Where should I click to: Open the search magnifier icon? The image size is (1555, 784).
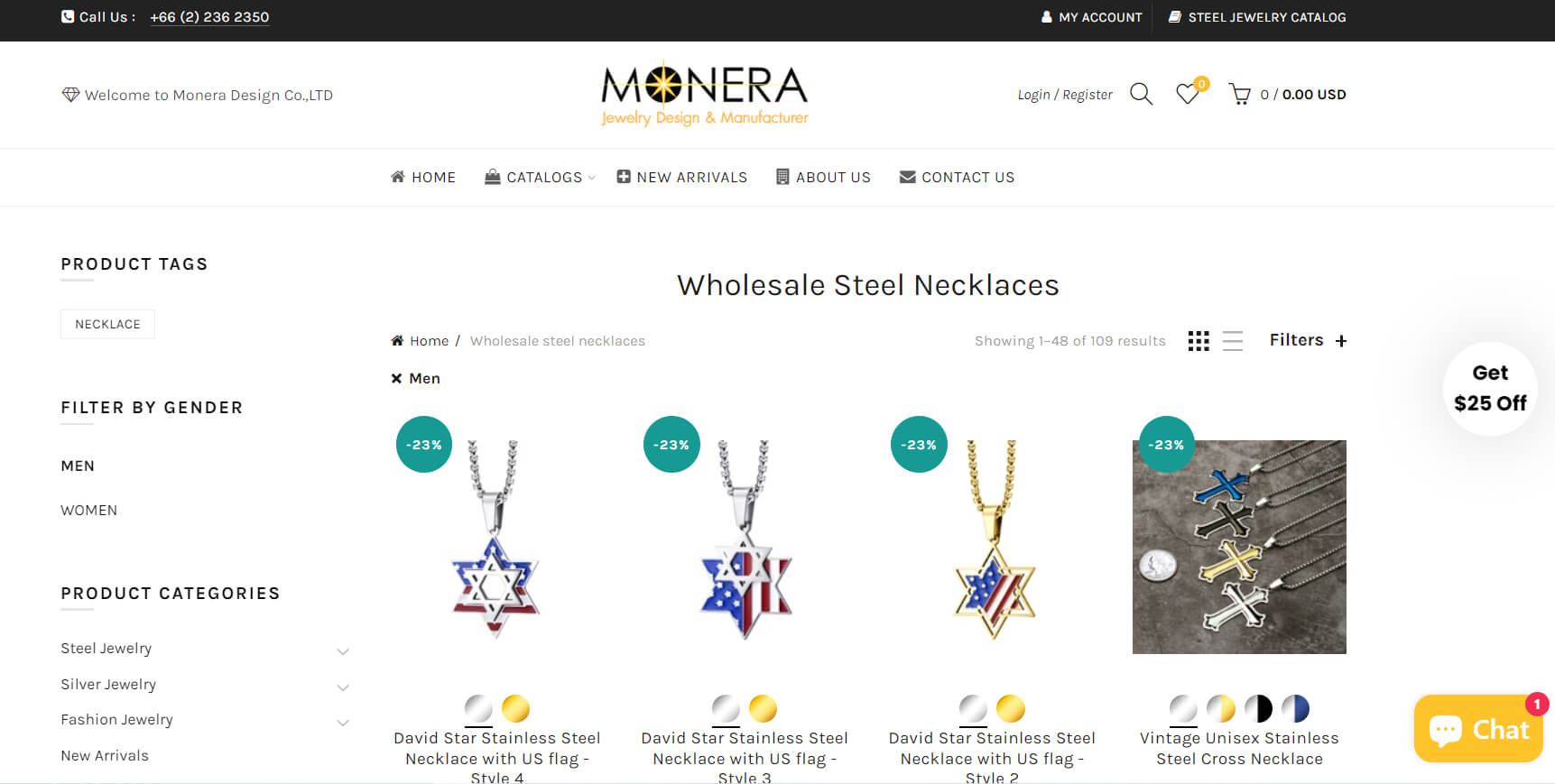click(x=1141, y=94)
